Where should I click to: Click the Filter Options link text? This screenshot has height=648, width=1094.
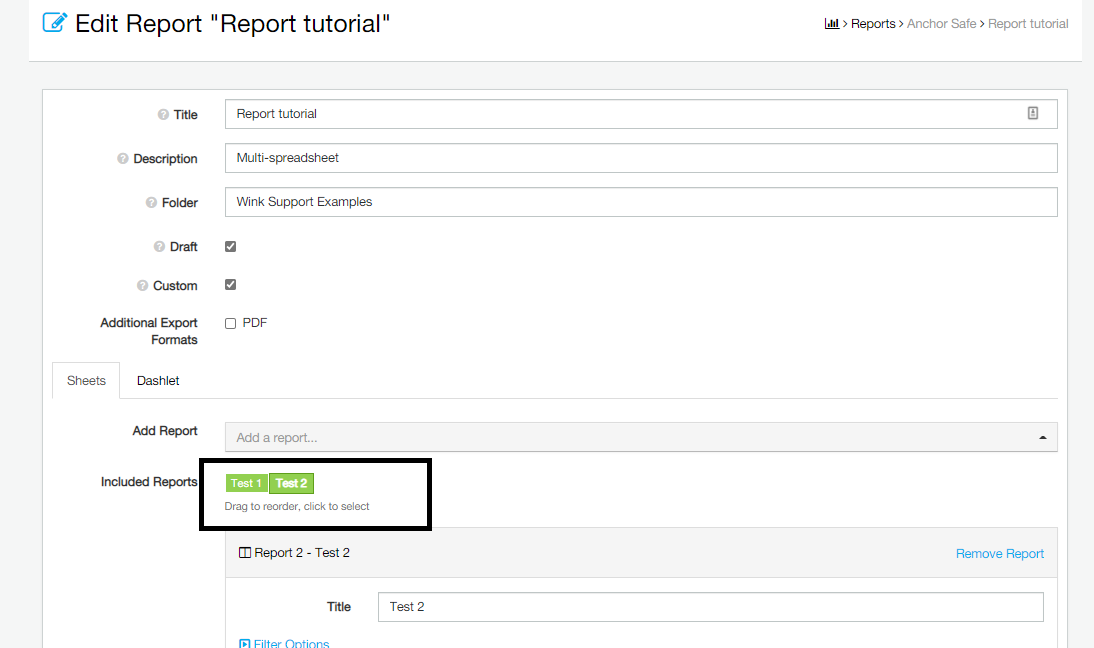(x=292, y=643)
